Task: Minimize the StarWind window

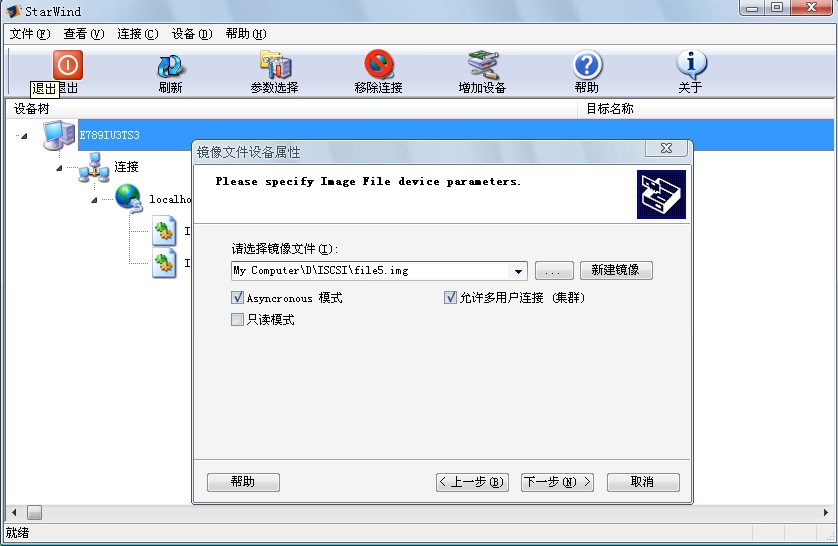Action: click(x=752, y=7)
